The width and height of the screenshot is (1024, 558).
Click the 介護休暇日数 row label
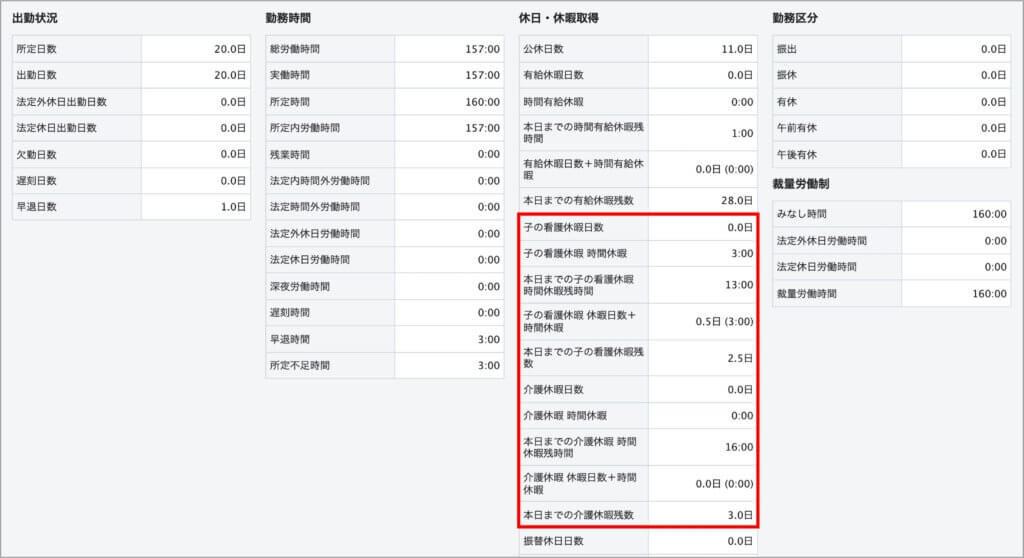point(553,390)
